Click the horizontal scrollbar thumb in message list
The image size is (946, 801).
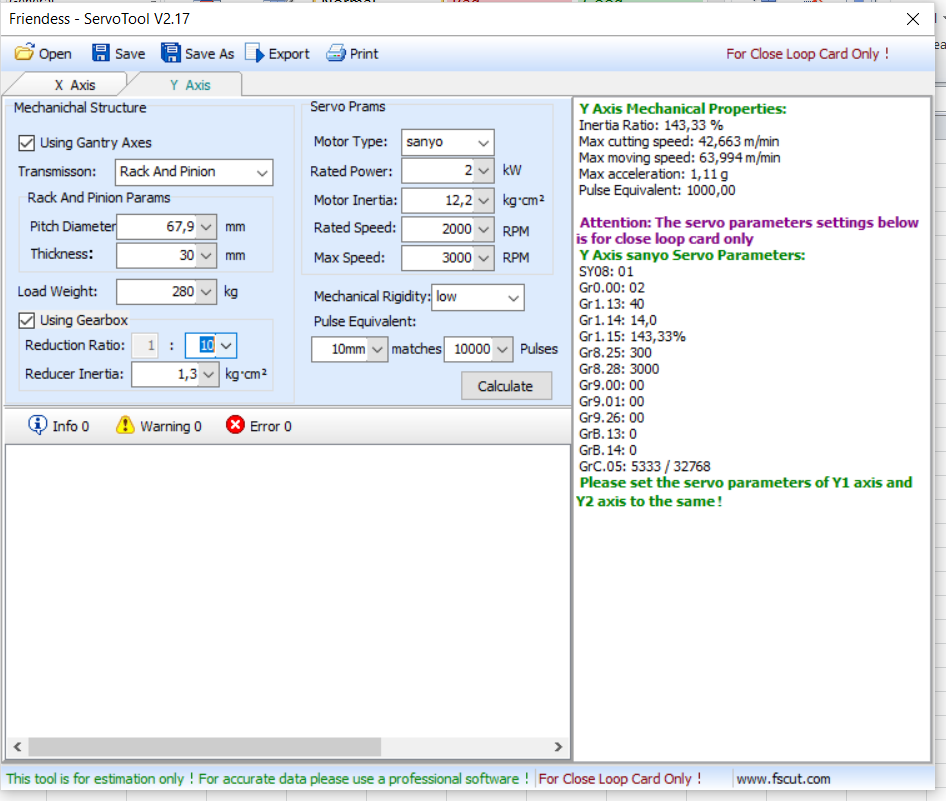(205, 747)
